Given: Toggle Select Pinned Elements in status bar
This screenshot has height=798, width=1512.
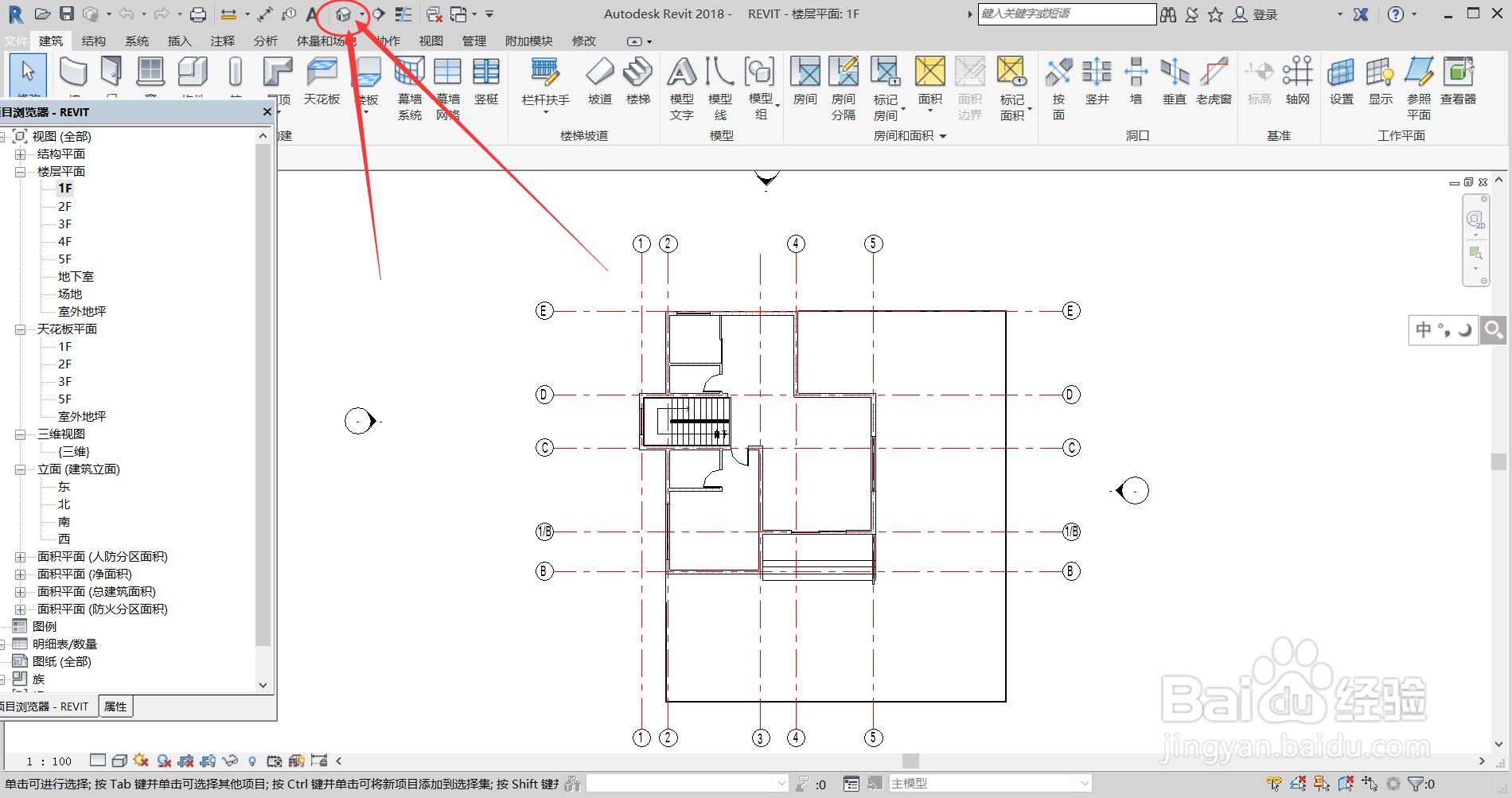Looking at the screenshot, I should point(1322,784).
